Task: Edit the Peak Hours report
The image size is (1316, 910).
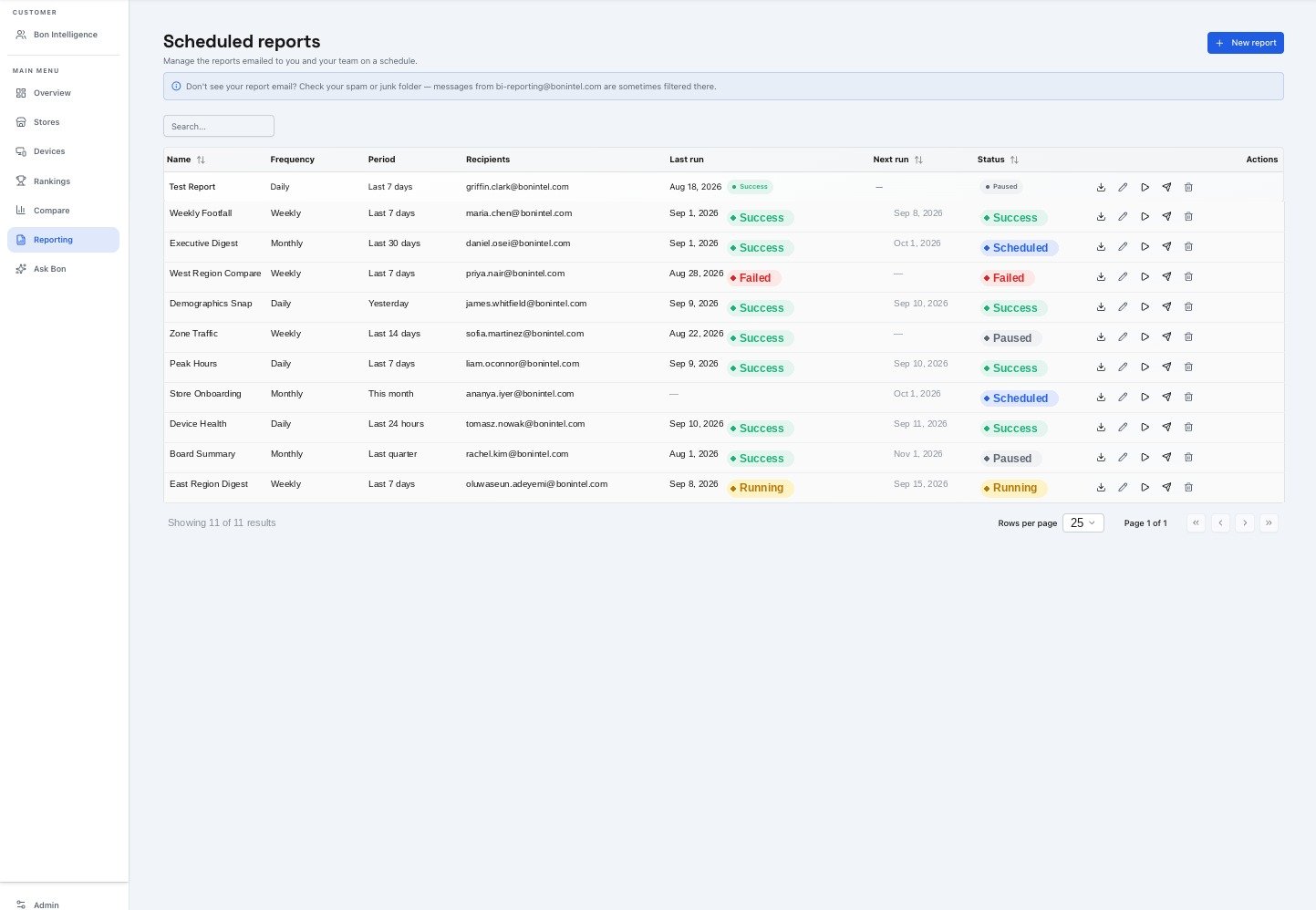Action: point(1123,367)
